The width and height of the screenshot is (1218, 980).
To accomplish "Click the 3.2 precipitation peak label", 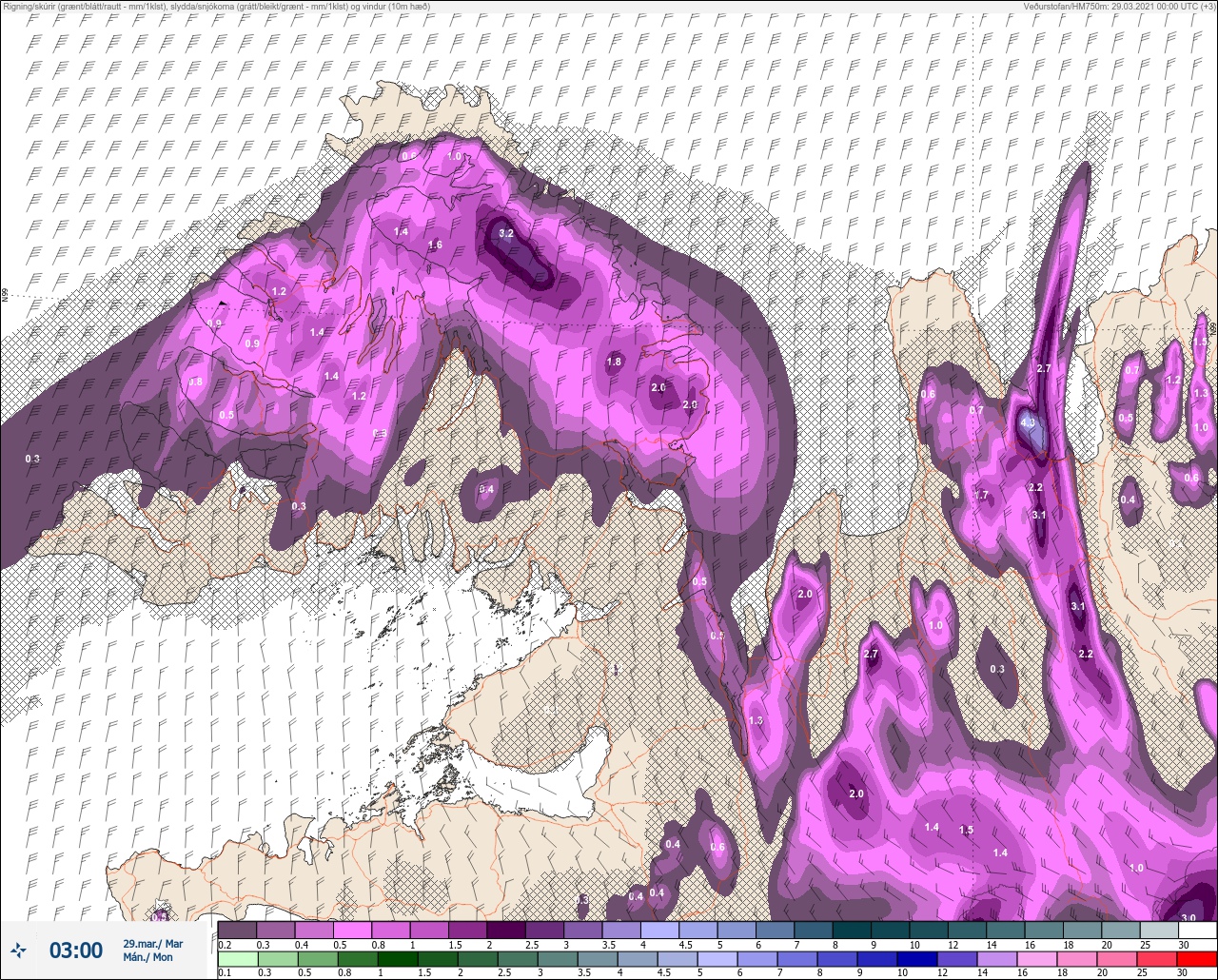I will point(506,233).
